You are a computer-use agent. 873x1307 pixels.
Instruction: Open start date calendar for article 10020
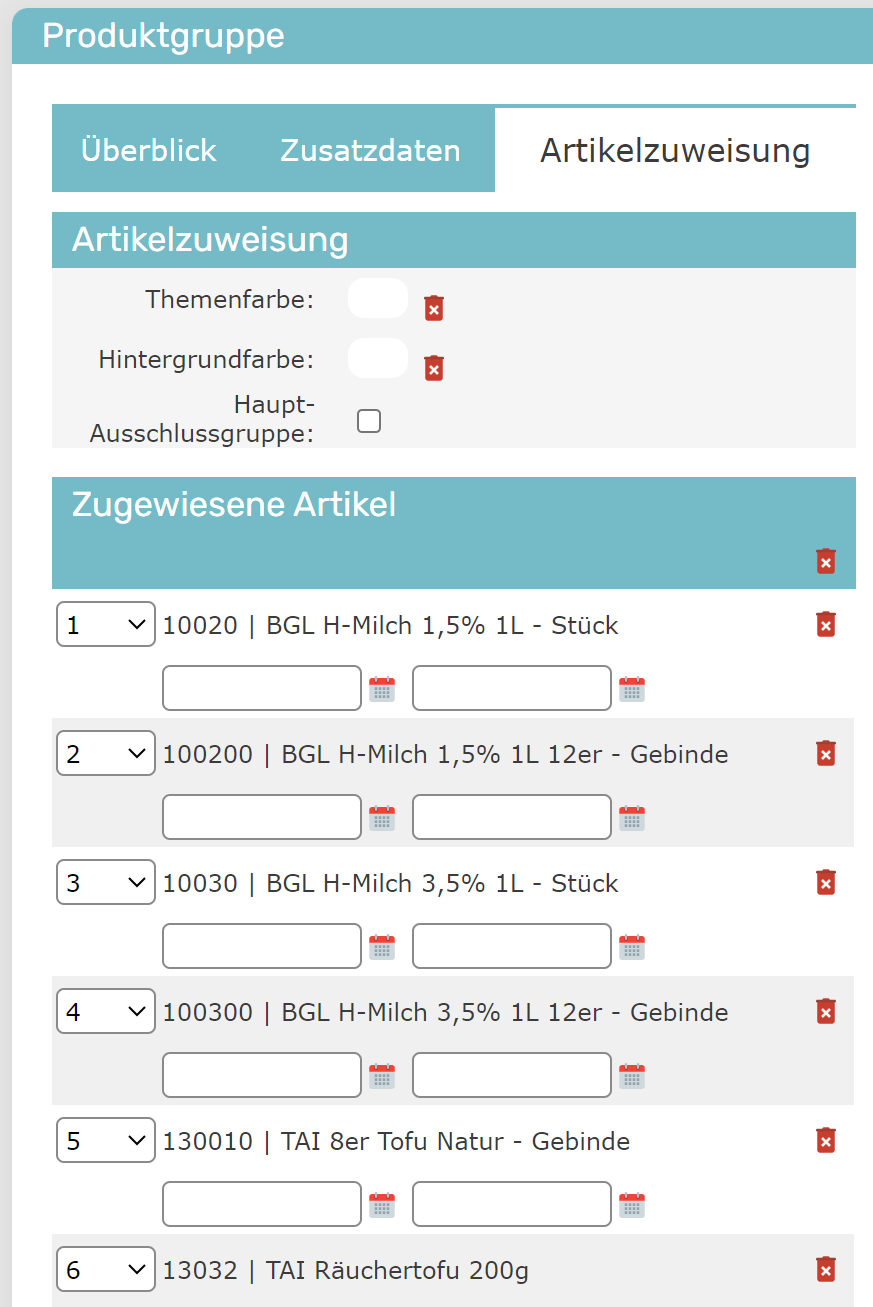pos(382,689)
